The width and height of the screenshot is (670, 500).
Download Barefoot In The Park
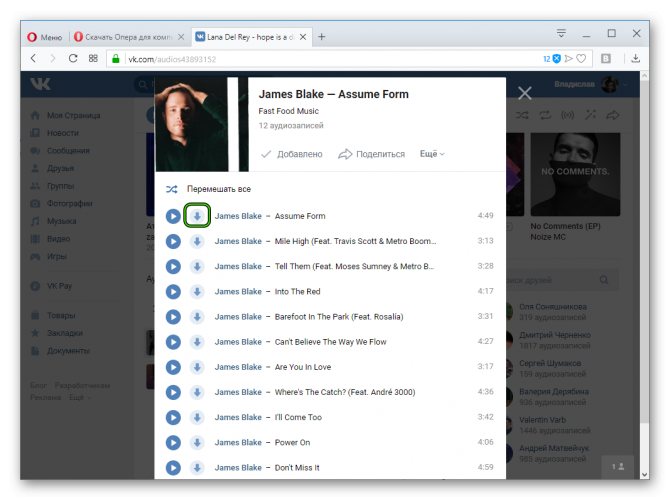[x=197, y=317]
